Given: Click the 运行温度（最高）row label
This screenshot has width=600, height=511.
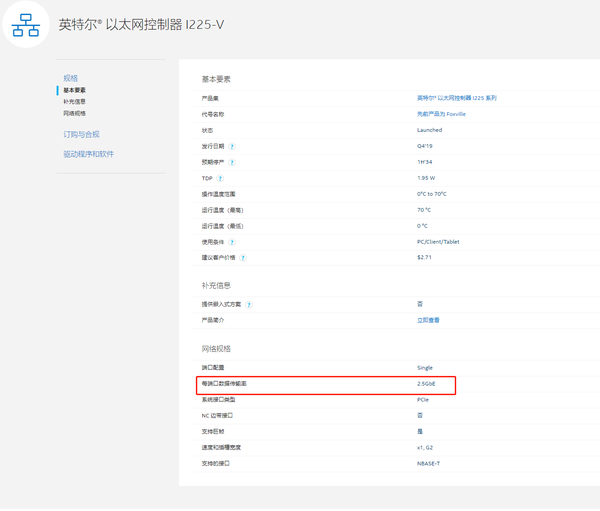Looking at the screenshot, I should (x=222, y=211).
